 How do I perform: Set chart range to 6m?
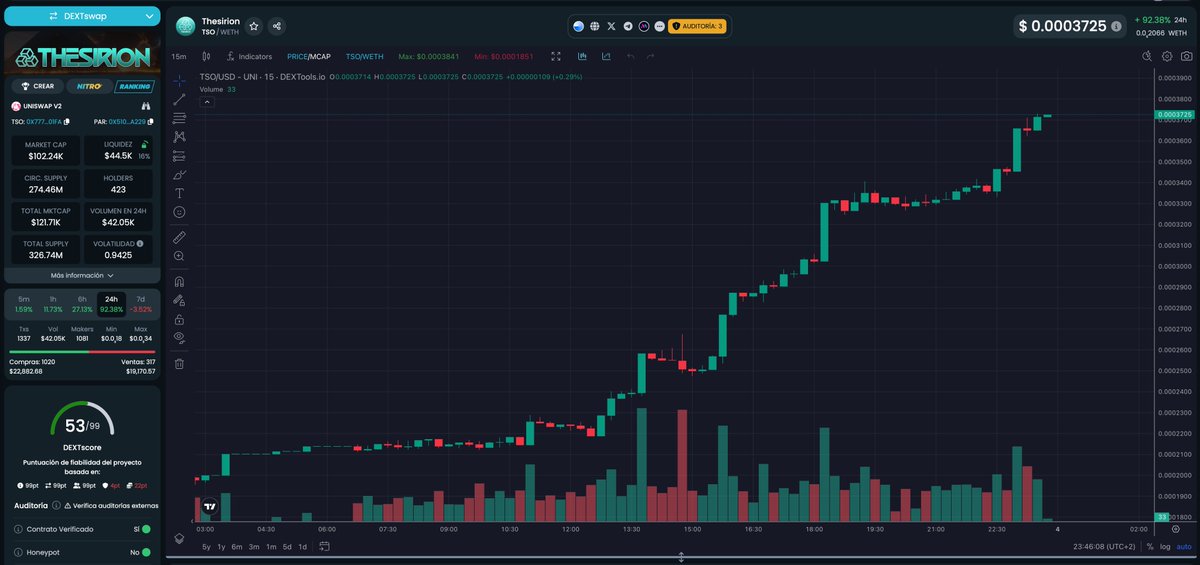click(237, 547)
